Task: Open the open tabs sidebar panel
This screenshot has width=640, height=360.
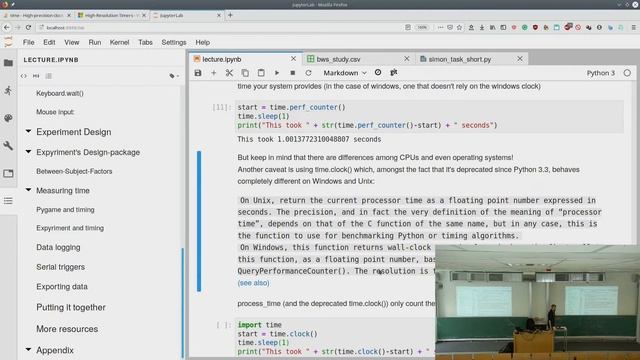Action: pos(8,173)
